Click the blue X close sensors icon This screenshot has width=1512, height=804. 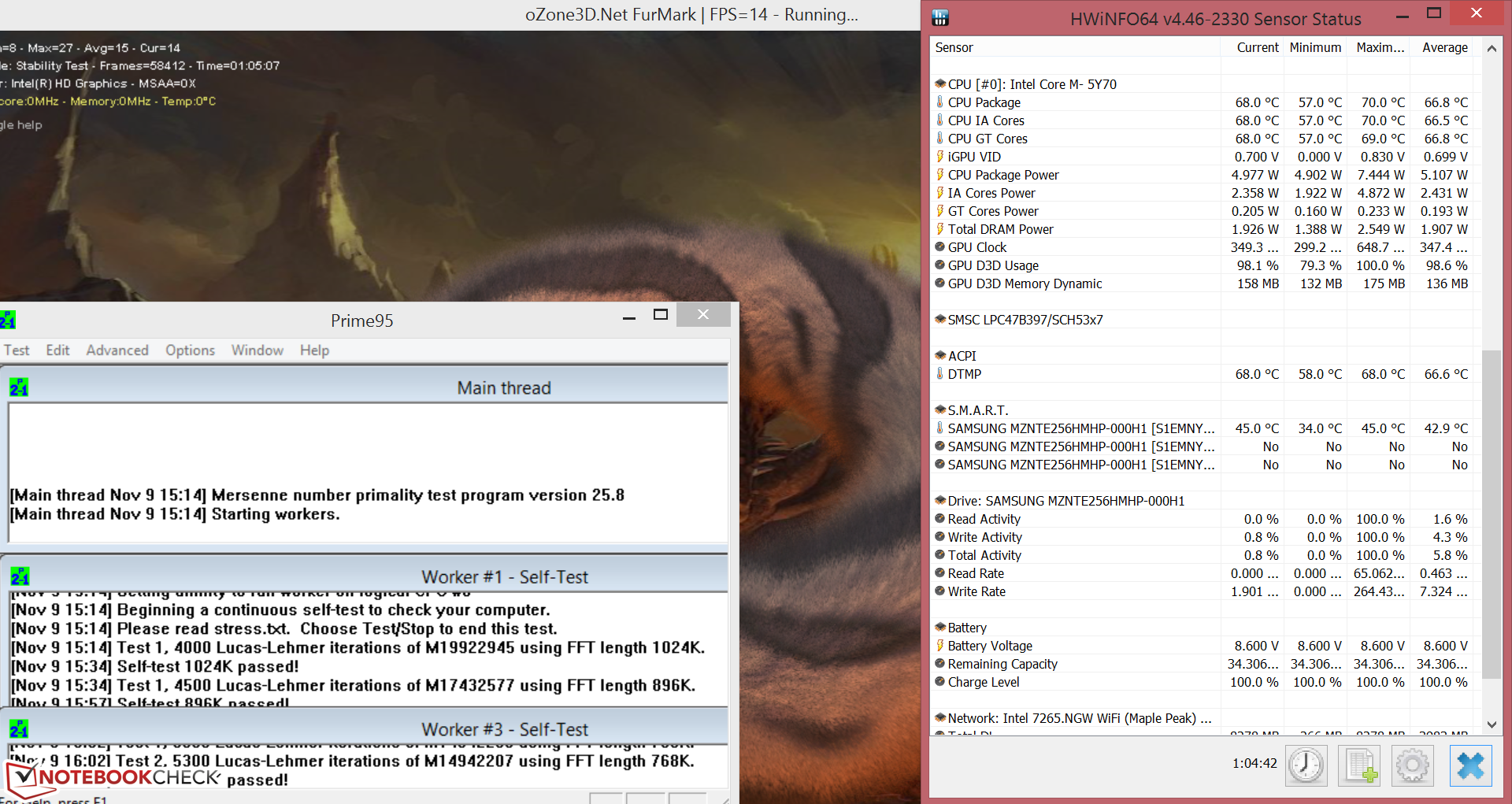(x=1470, y=765)
